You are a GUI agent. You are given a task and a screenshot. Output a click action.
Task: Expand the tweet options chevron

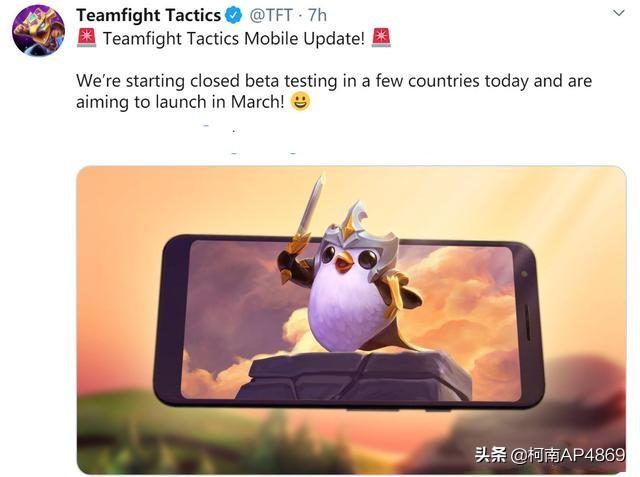point(619,13)
